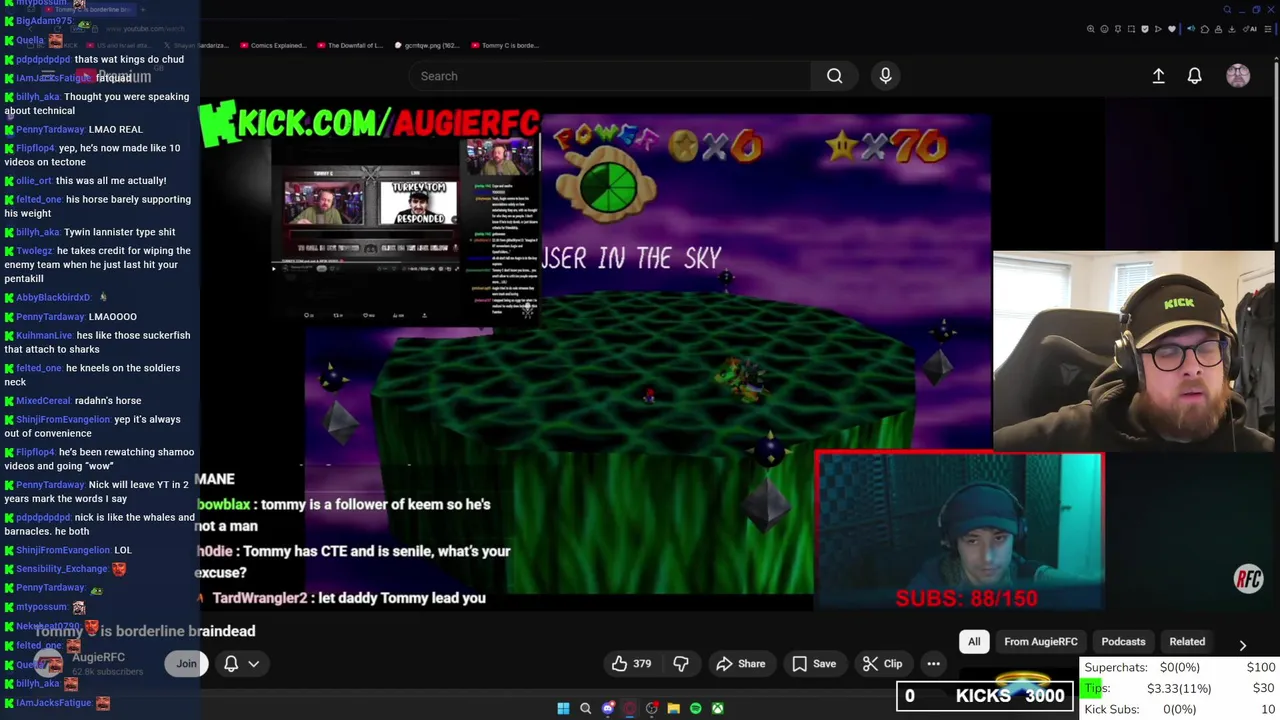Viewport: 1280px width, 720px height.
Task: Open the gcmtqw.png bookmark
Action: click(x=427, y=45)
